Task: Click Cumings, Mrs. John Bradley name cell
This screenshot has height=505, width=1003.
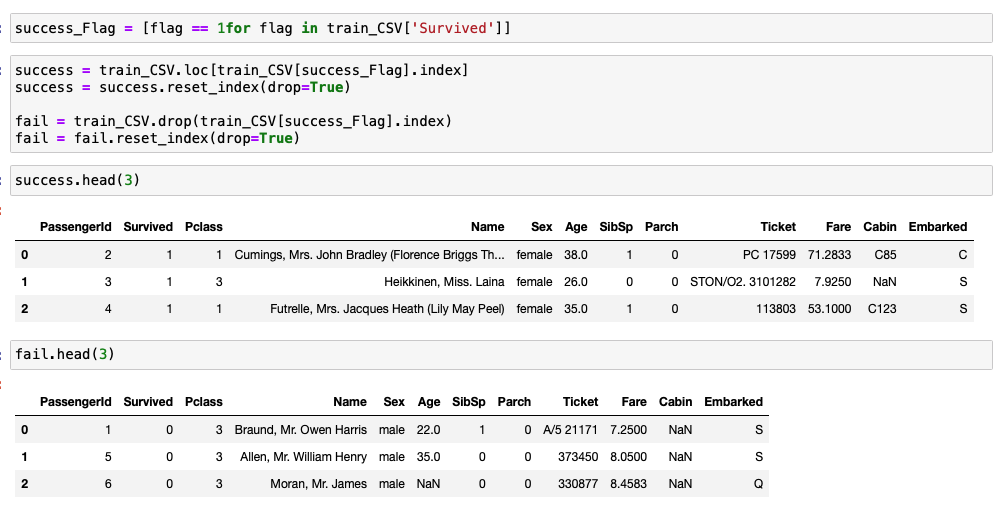Action: tap(369, 255)
